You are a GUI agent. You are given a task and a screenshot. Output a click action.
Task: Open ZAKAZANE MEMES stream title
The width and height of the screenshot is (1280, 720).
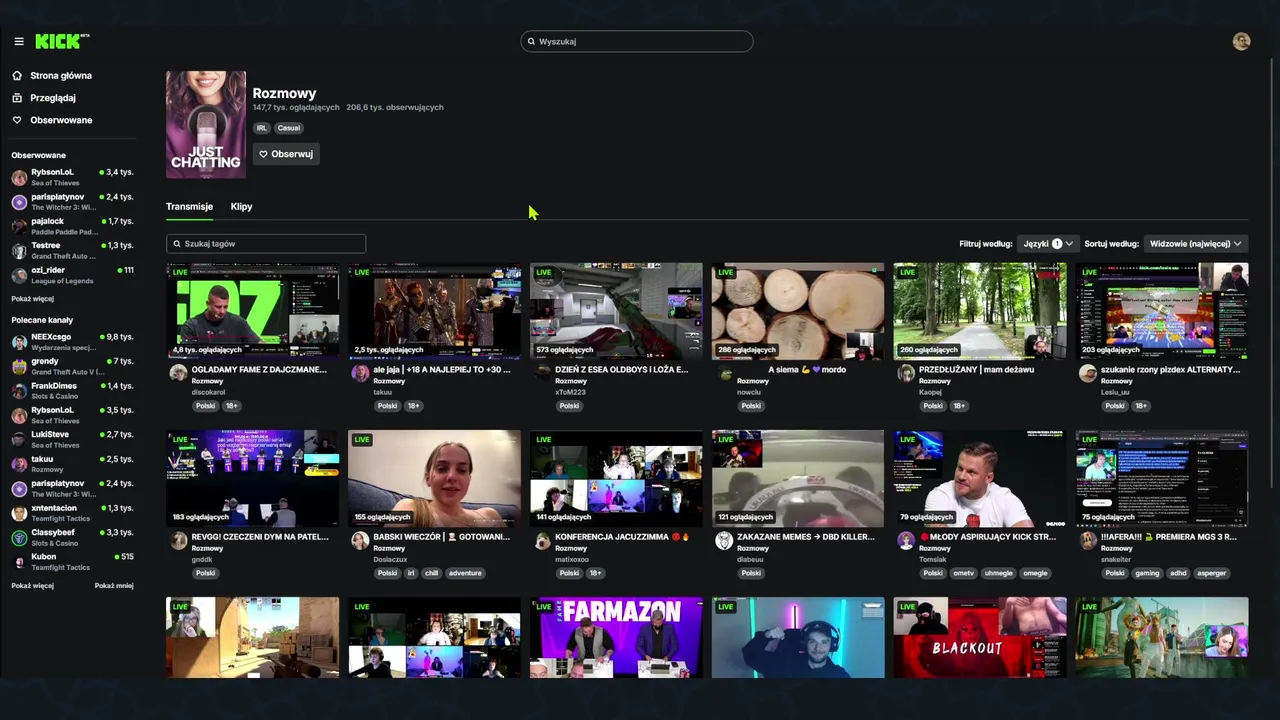tap(806, 536)
